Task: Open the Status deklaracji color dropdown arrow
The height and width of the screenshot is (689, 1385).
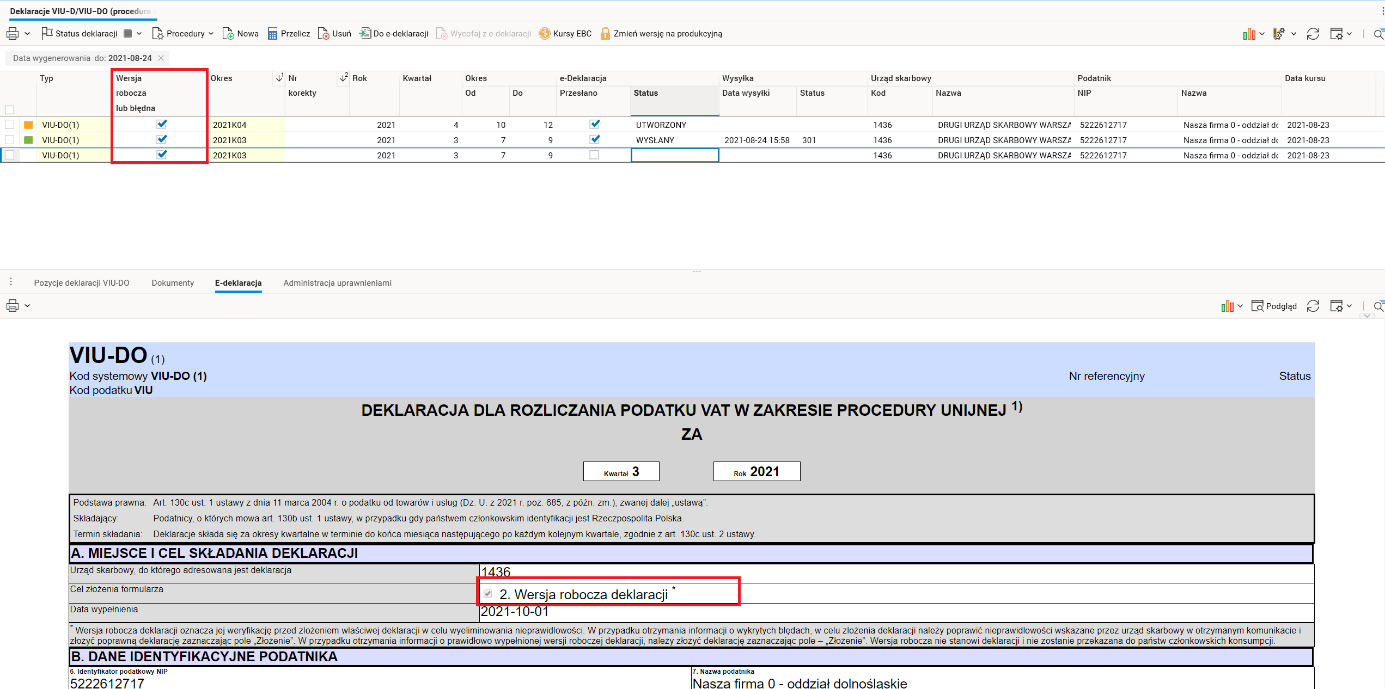Action: (x=139, y=33)
